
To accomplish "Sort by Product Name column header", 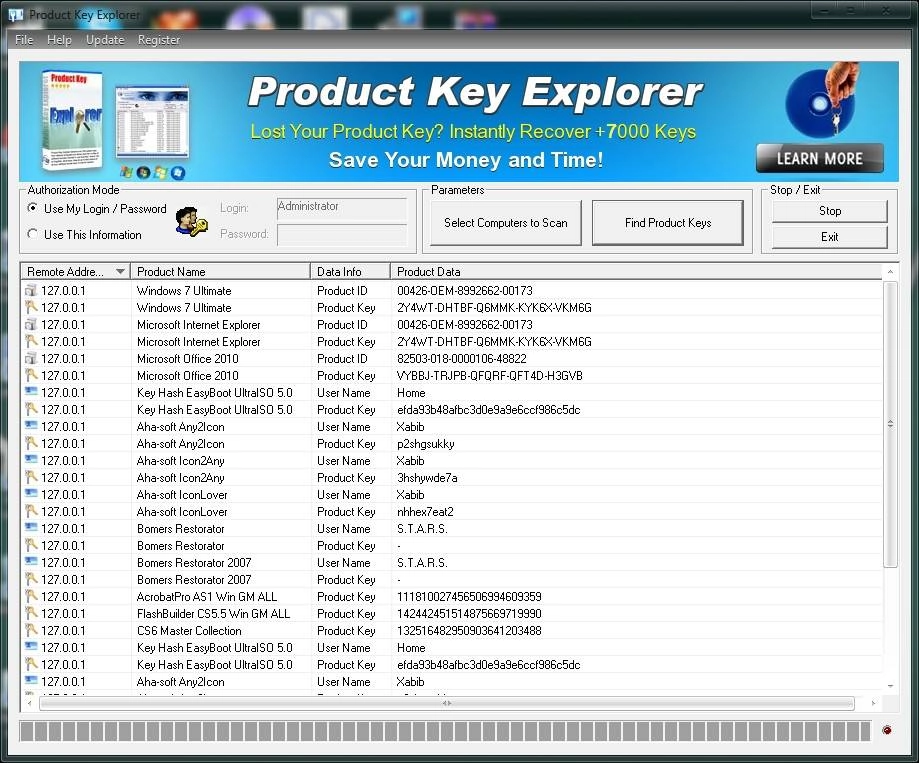I will click(x=220, y=271).
